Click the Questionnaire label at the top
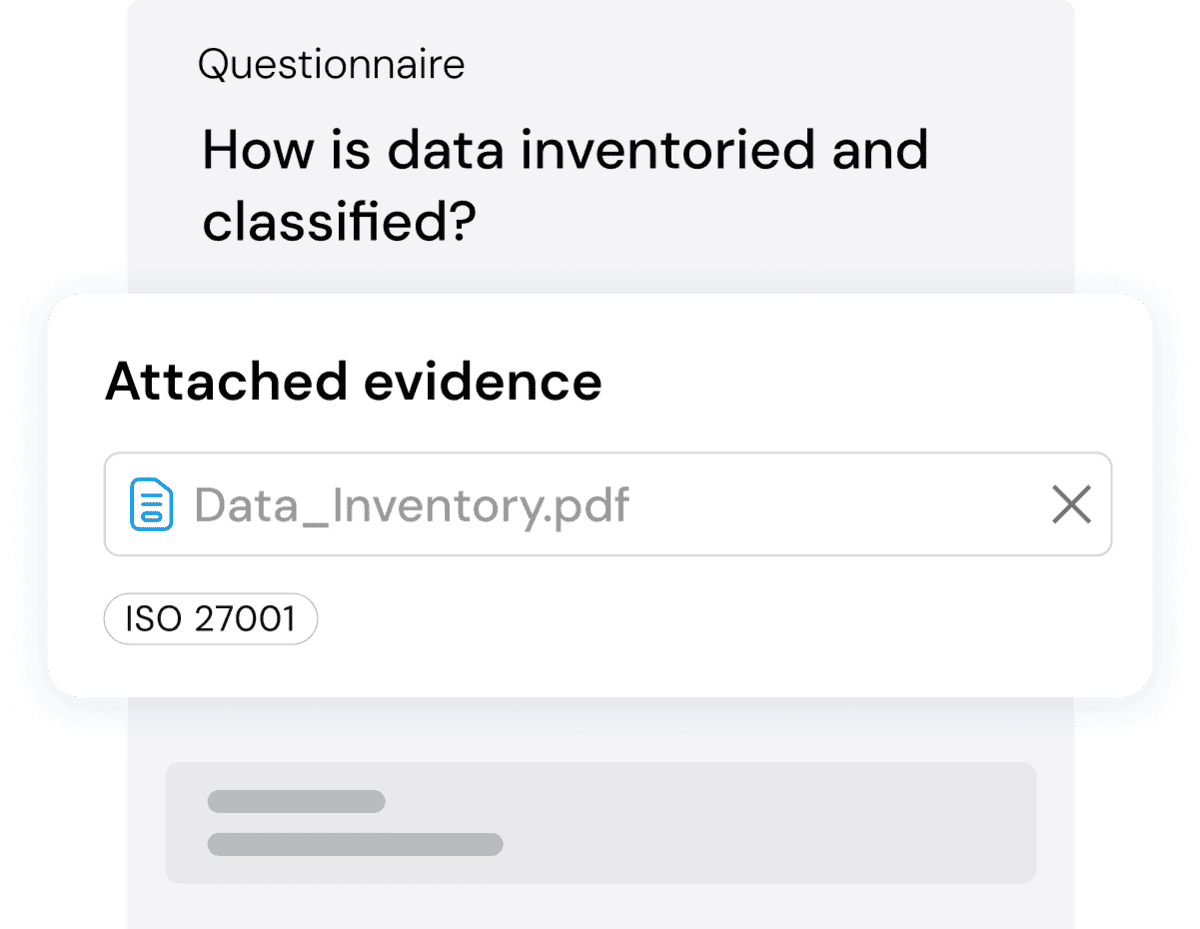 pos(331,65)
